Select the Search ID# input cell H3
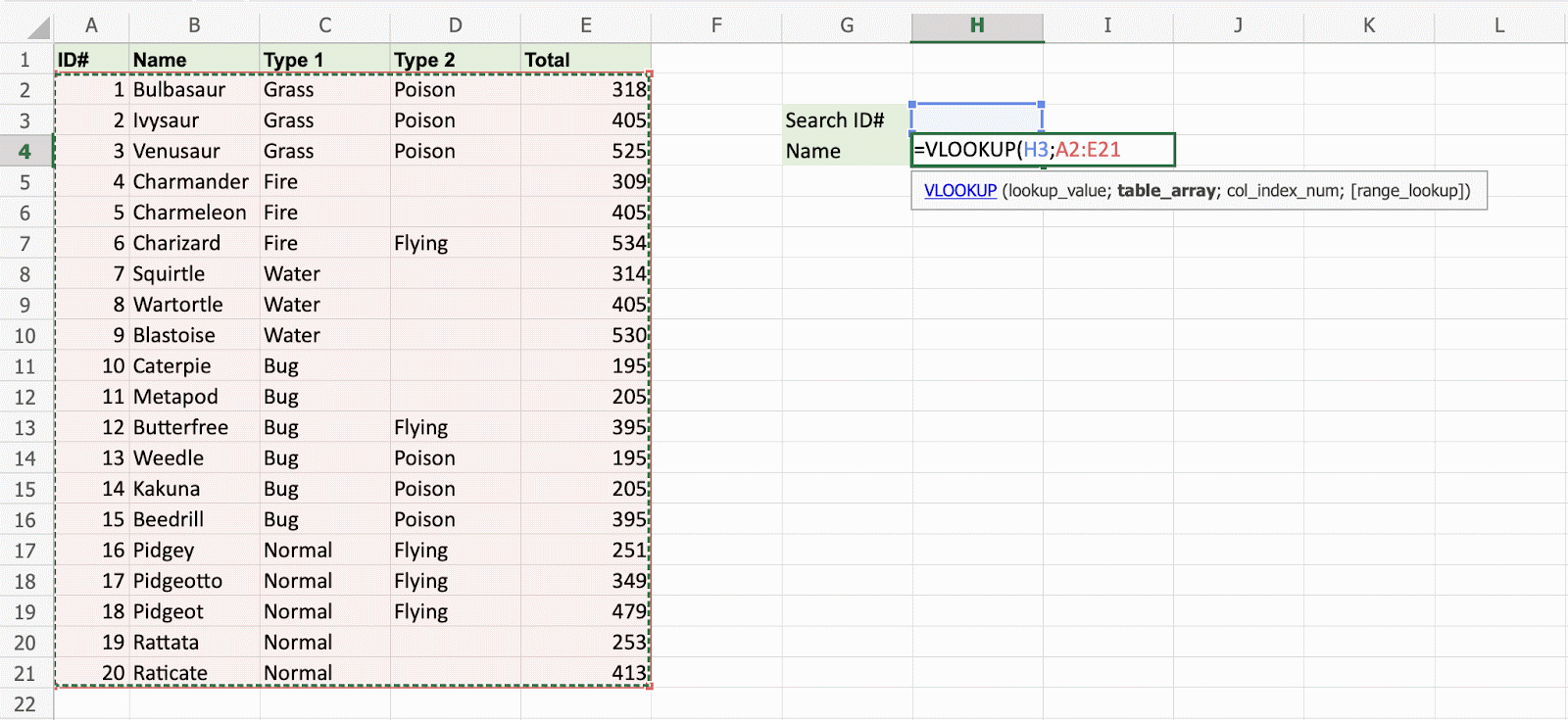The width and height of the screenshot is (1568, 720). [x=976, y=120]
